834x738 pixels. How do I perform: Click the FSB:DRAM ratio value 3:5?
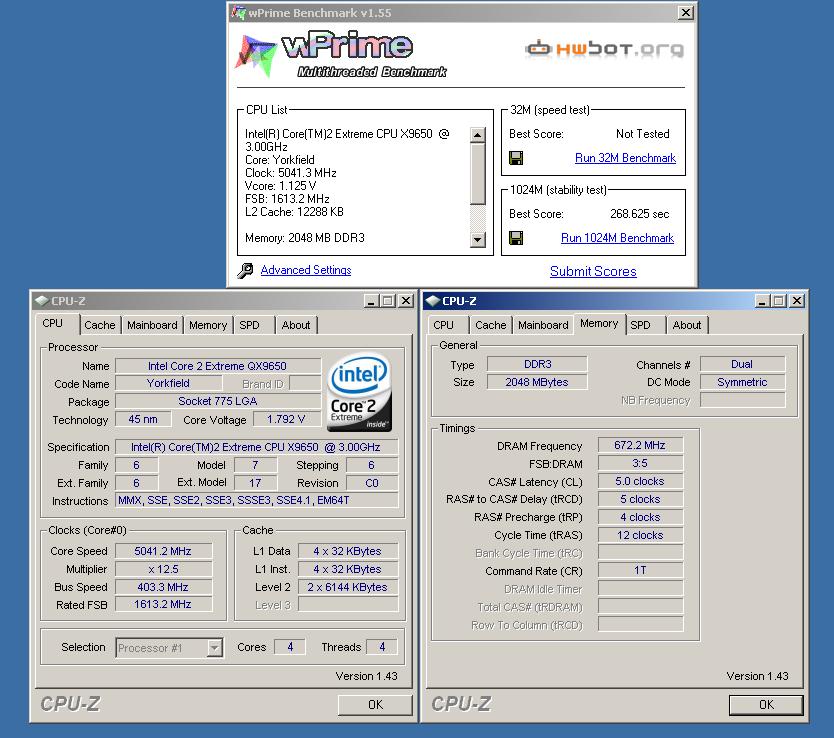tap(640, 463)
